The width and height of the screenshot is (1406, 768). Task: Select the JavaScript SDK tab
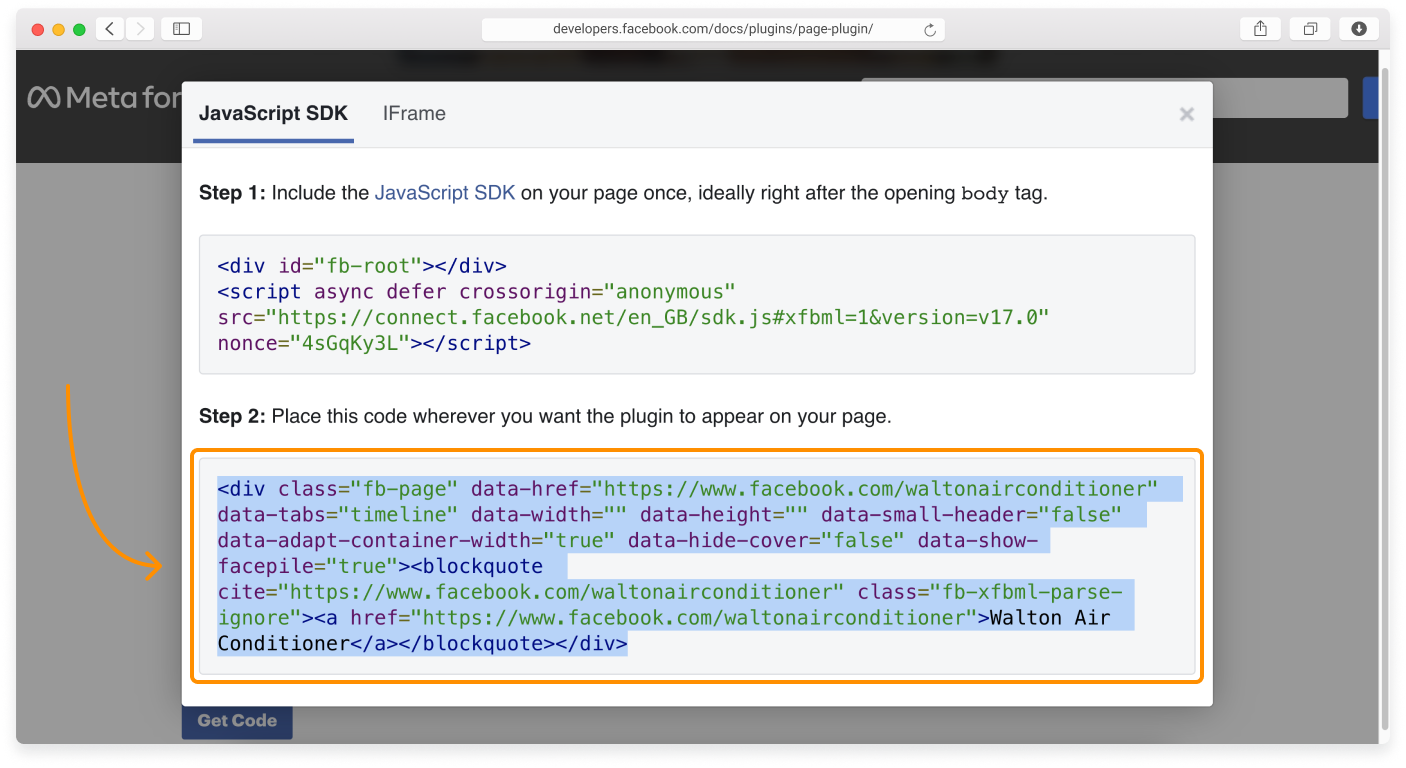click(x=273, y=113)
